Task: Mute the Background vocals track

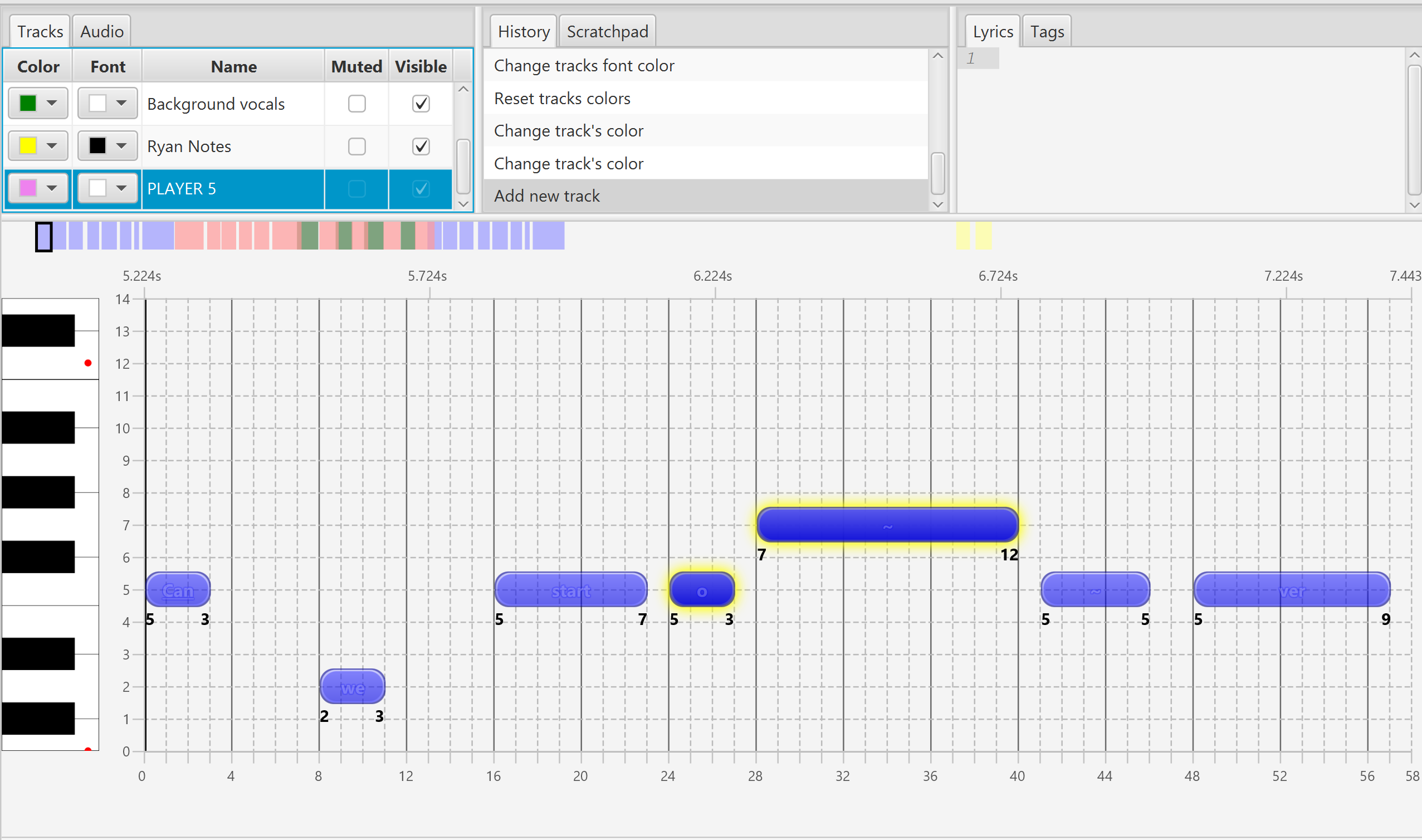Action: (356, 104)
